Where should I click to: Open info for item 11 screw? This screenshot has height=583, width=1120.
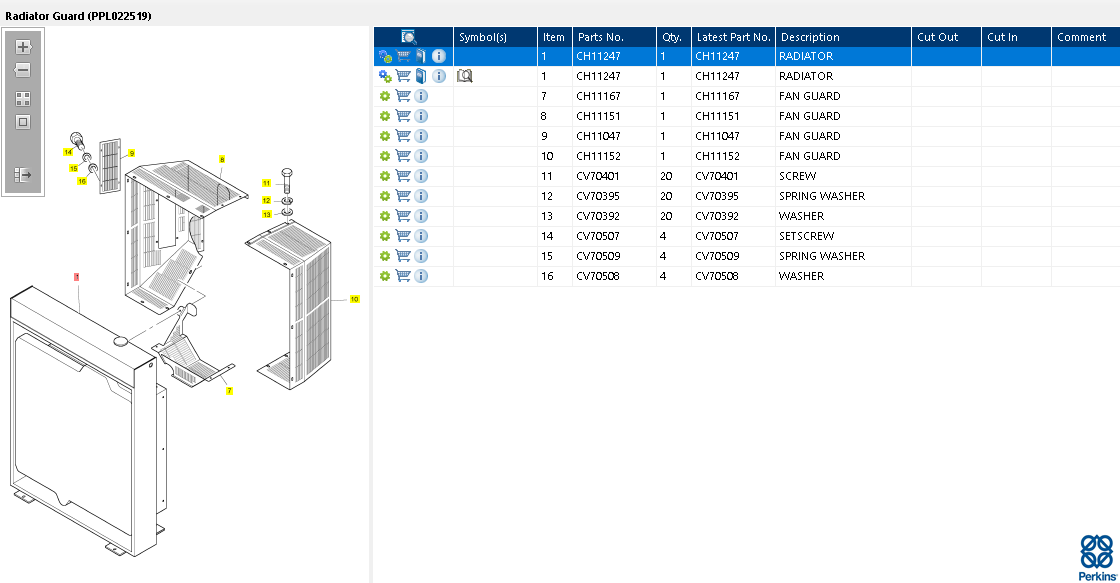pyautogui.click(x=421, y=176)
